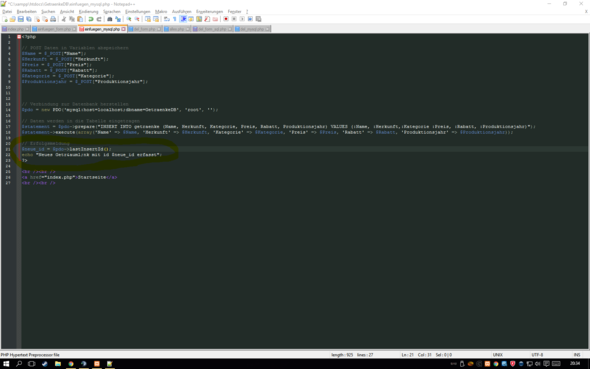
Task: Open the Suchen menu
Action: (48, 12)
